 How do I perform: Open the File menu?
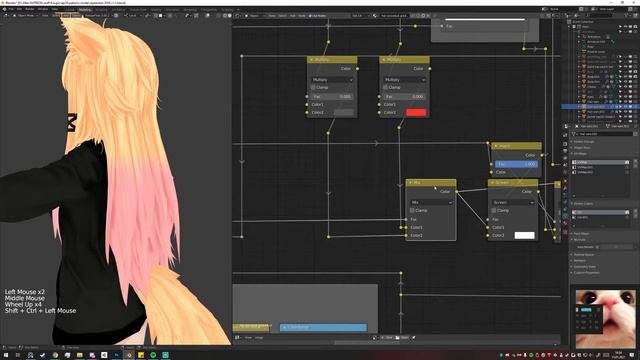tap(11, 9)
